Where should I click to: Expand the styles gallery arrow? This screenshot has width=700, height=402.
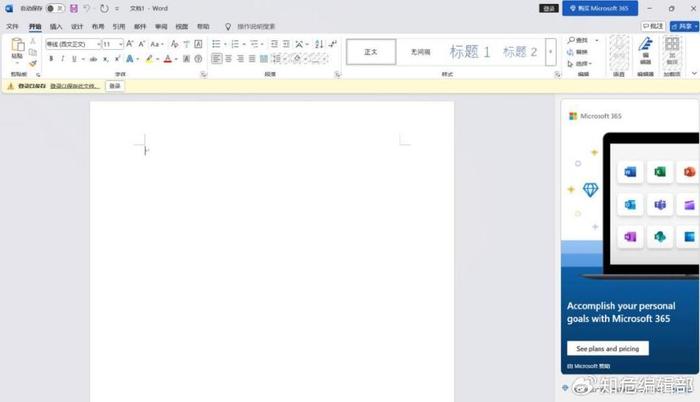tap(550, 52)
